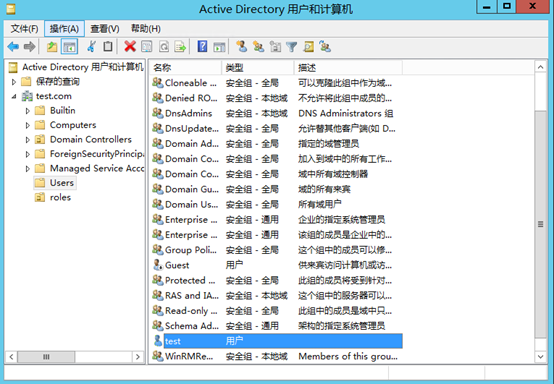Click the test user icon
This screenshot has width=554, height=384.
[x=158, y=341]
